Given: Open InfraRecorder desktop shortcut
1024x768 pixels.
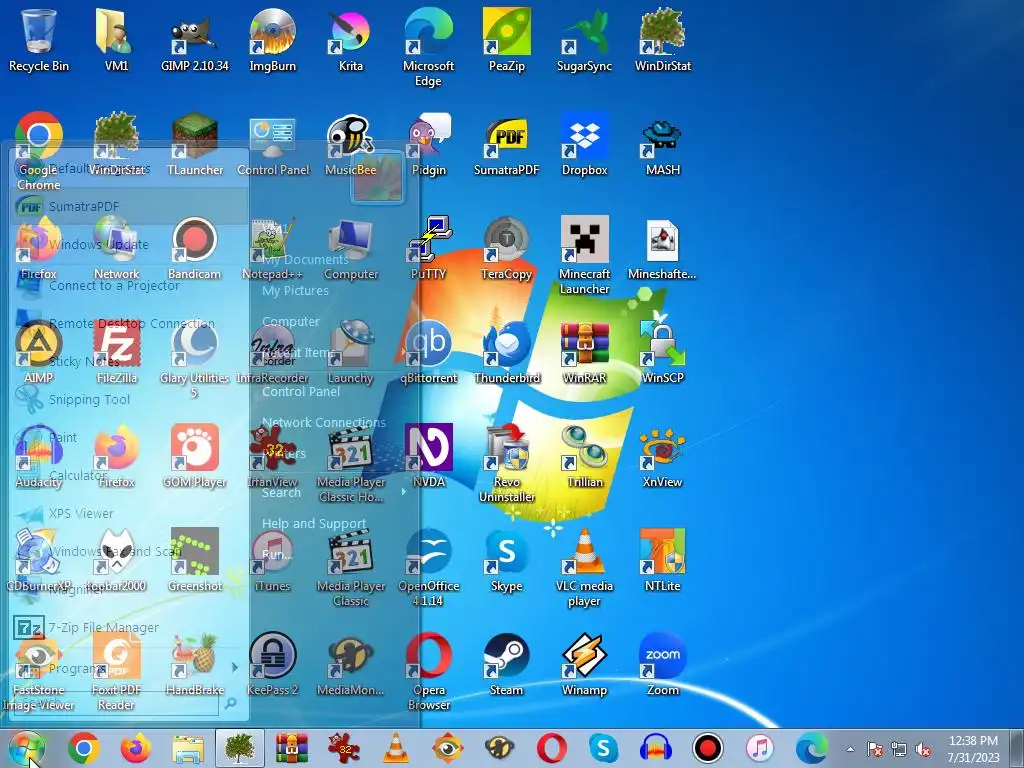Looking at the screenshot, I should [x=272, y=351].
